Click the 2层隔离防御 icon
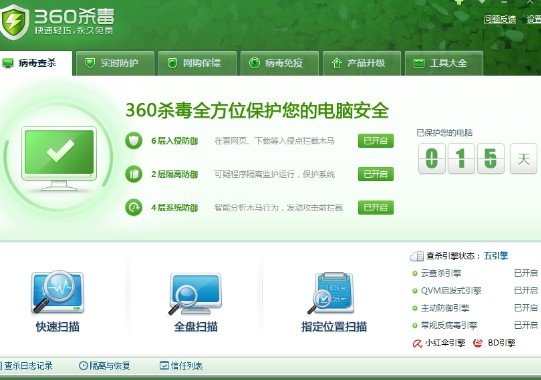541x380 pixels. [134, 174]
